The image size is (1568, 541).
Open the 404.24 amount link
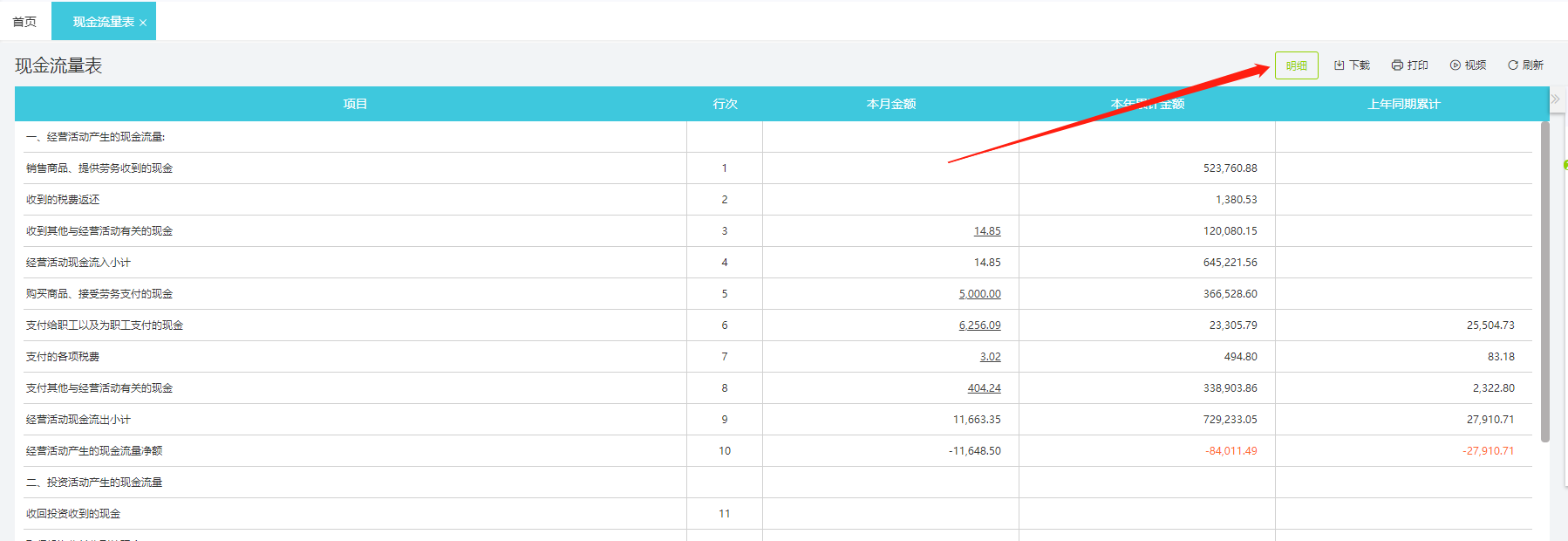tap(985, 388)
